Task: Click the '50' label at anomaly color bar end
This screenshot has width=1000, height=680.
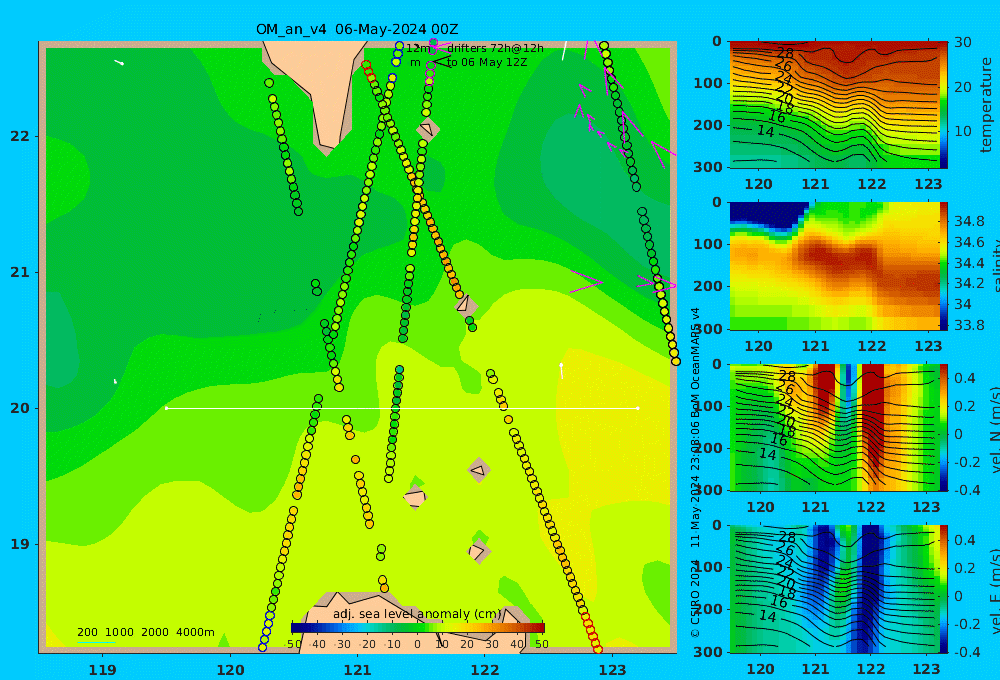Action: click(541, 644)
